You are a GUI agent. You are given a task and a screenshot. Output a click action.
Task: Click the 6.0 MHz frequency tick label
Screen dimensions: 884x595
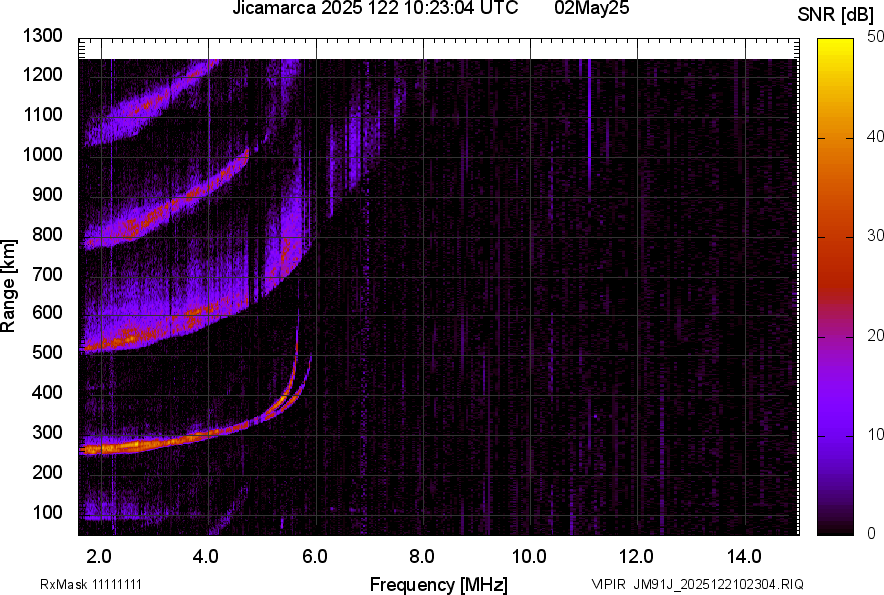(x=315, y=556)
